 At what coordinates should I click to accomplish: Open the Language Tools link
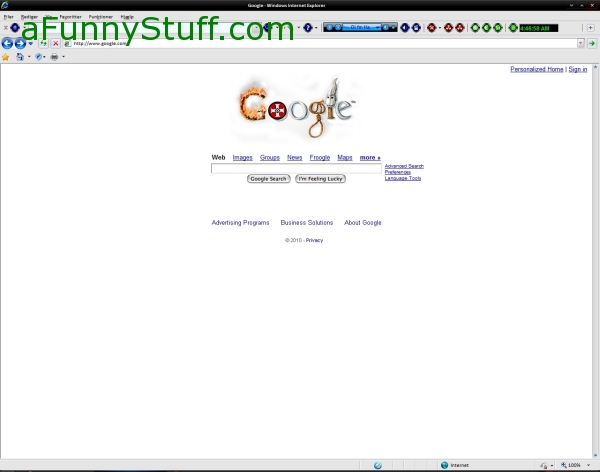[x=403, y=178]
